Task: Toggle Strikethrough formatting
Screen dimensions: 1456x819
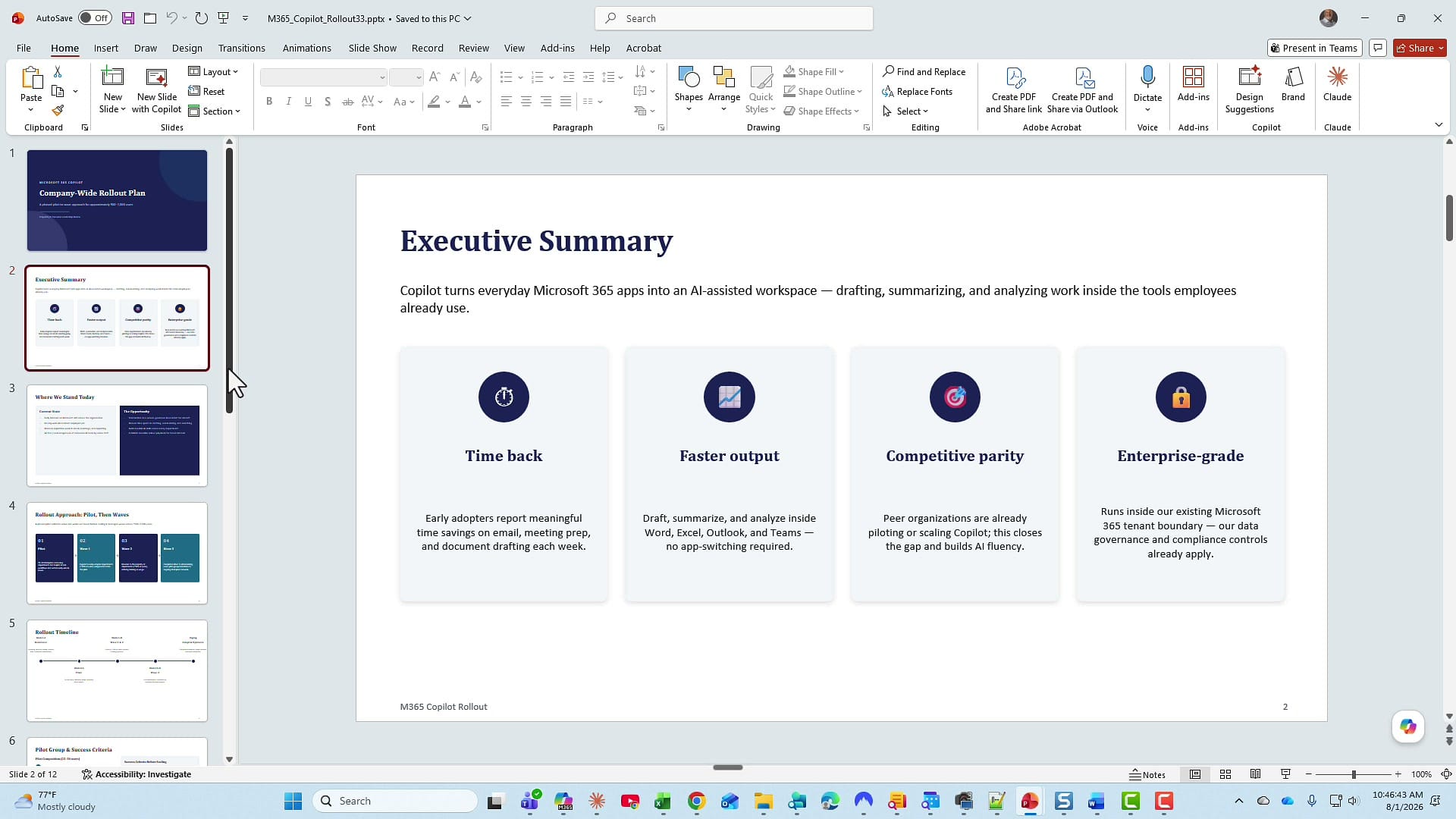Action: coord(347,102)
